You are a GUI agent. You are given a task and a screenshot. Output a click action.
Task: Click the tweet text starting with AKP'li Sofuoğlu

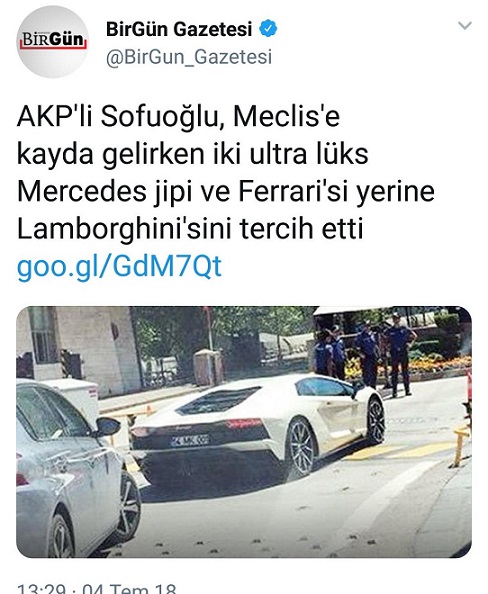(225, 172)
